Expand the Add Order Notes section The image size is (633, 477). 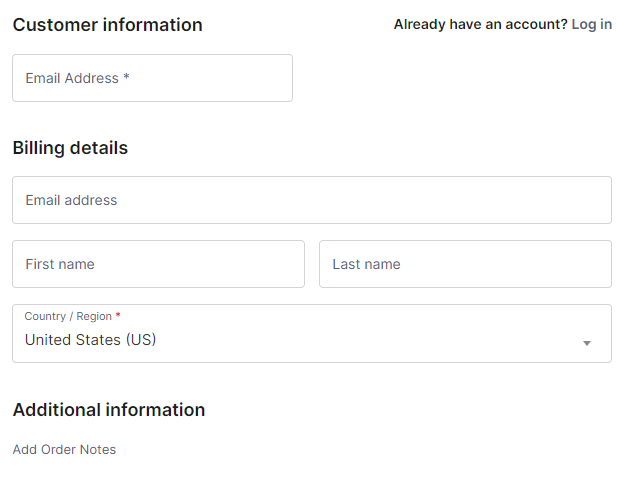click(64, 450)
